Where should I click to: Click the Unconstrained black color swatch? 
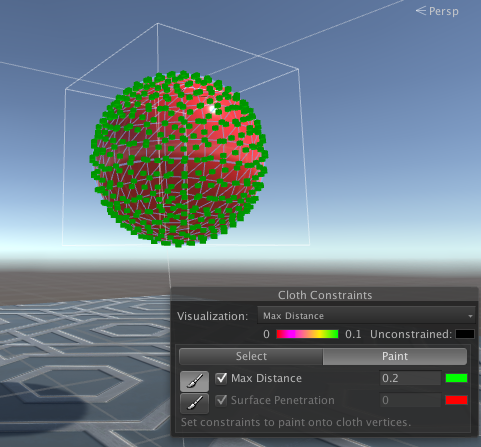tap(465, 334)
